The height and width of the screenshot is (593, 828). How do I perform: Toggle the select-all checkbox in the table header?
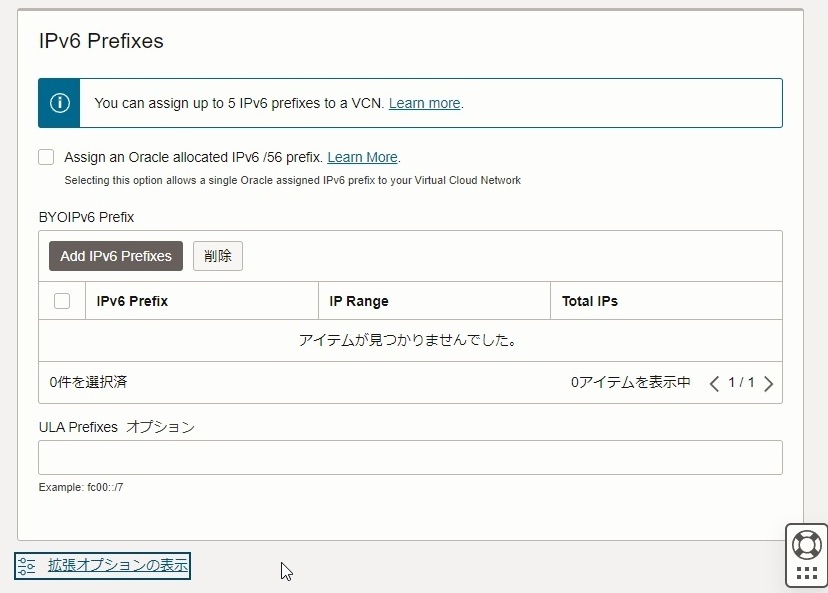60,300
